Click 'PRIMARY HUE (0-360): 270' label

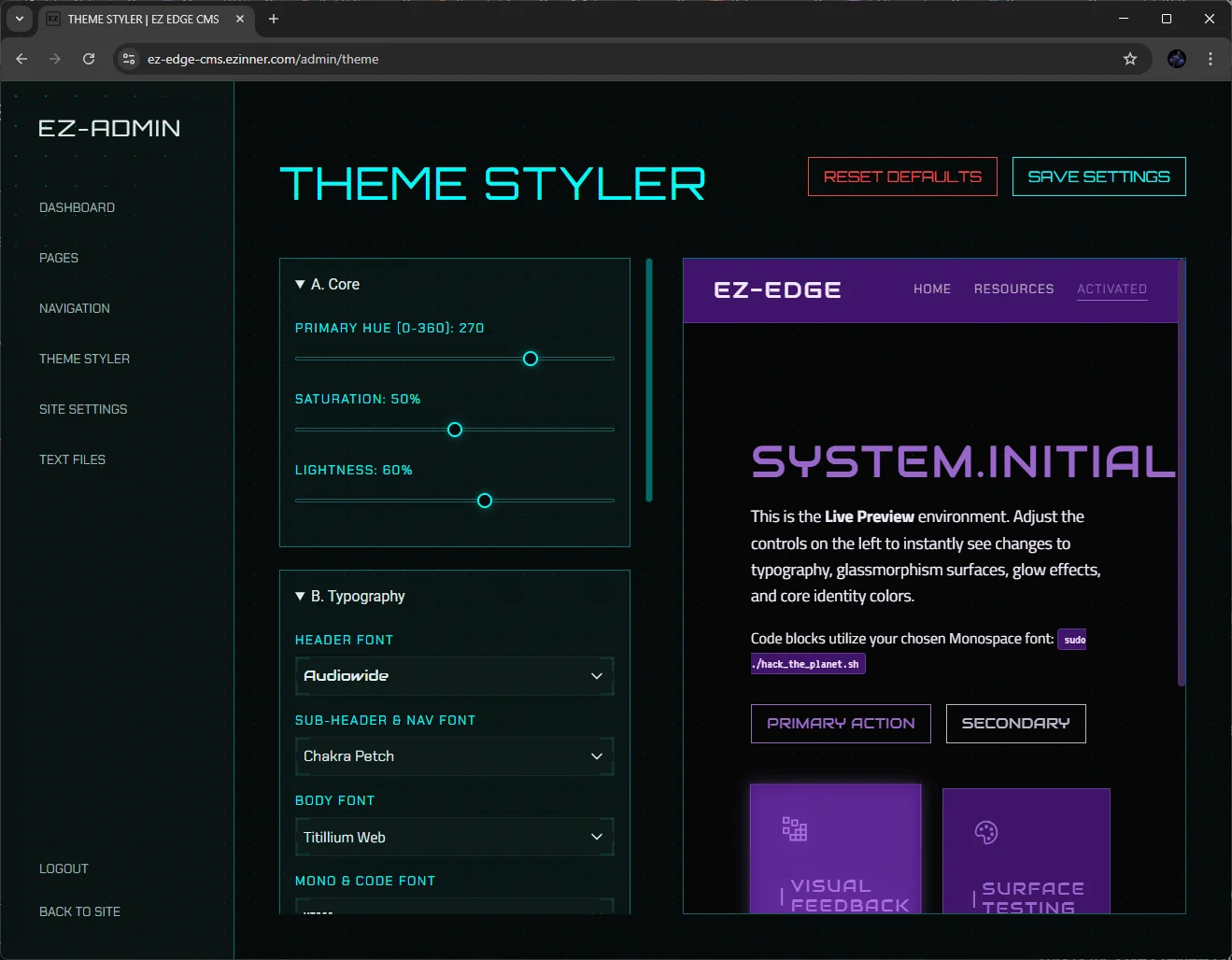click(389, 328)
